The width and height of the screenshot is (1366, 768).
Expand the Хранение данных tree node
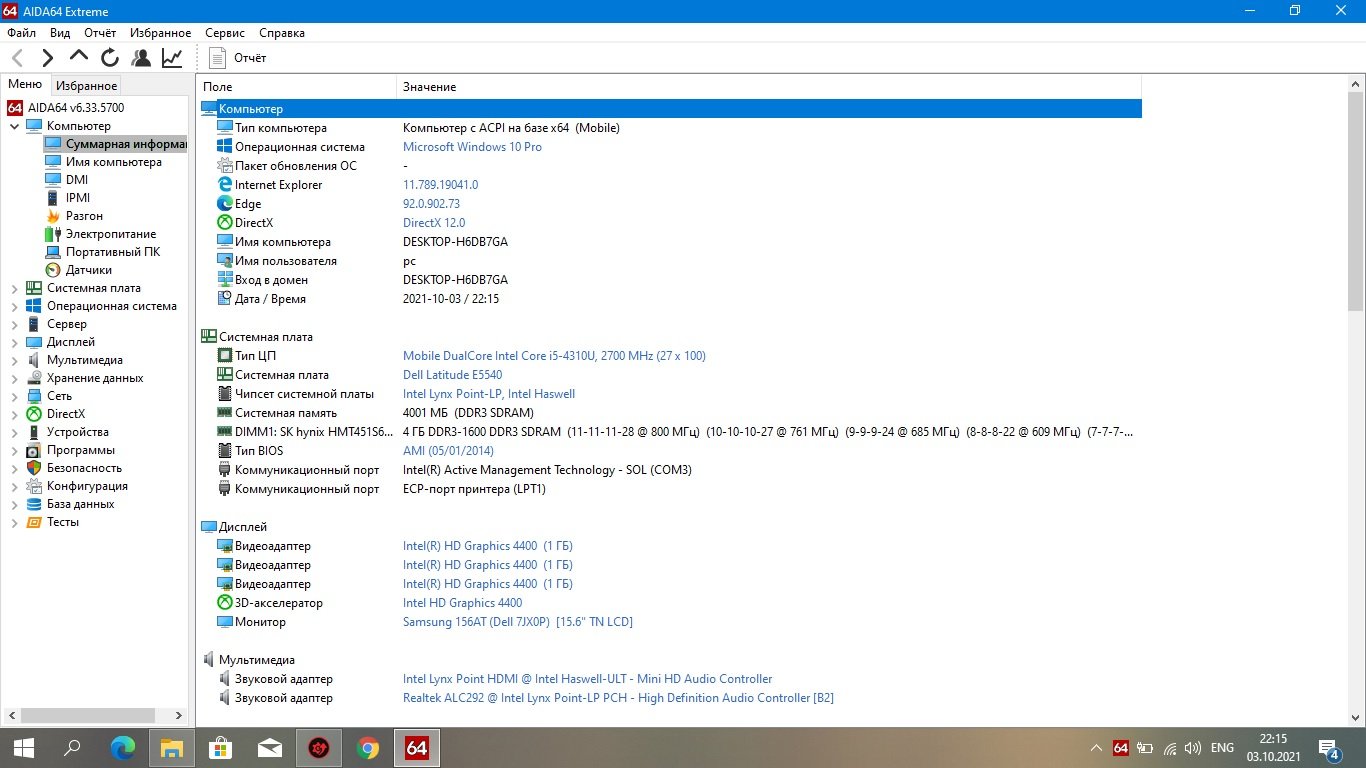14,378
